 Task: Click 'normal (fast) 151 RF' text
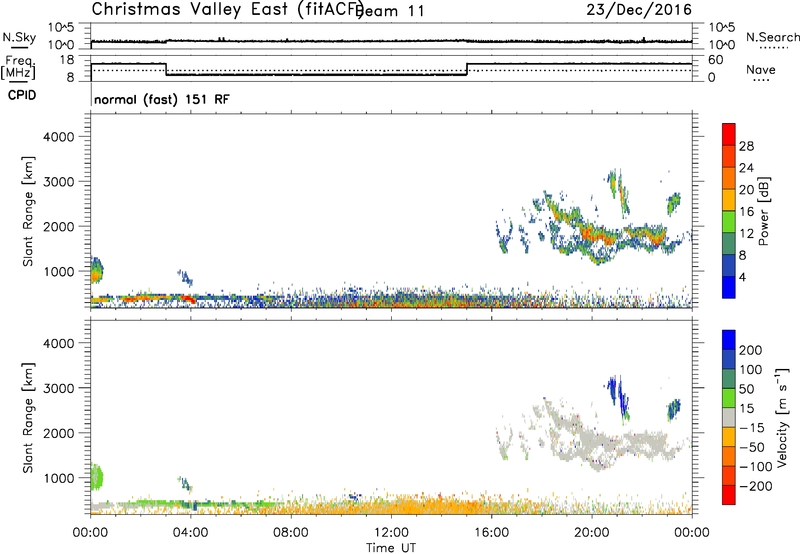tap(162, 99)
